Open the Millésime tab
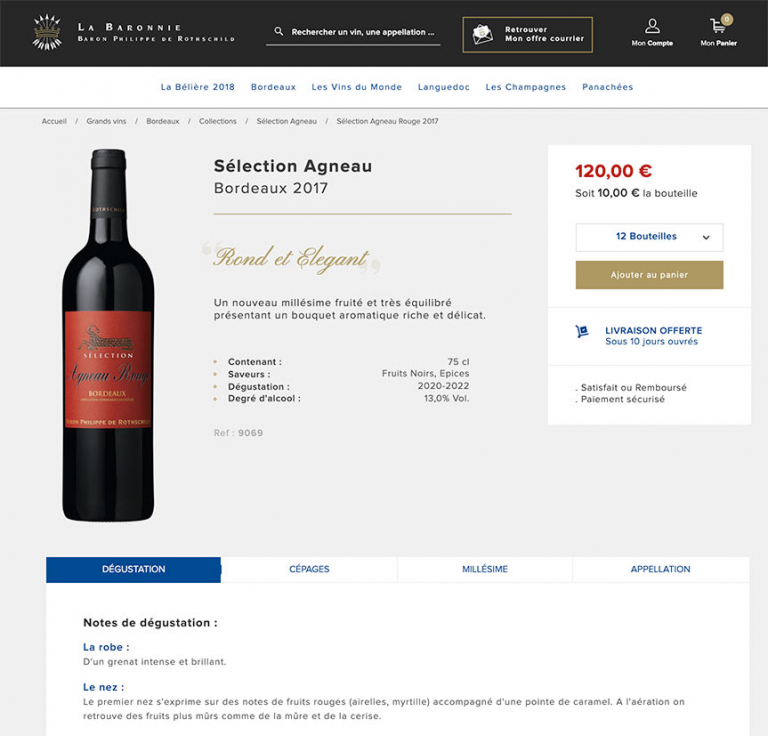768x736 pixels. point(485,569)
